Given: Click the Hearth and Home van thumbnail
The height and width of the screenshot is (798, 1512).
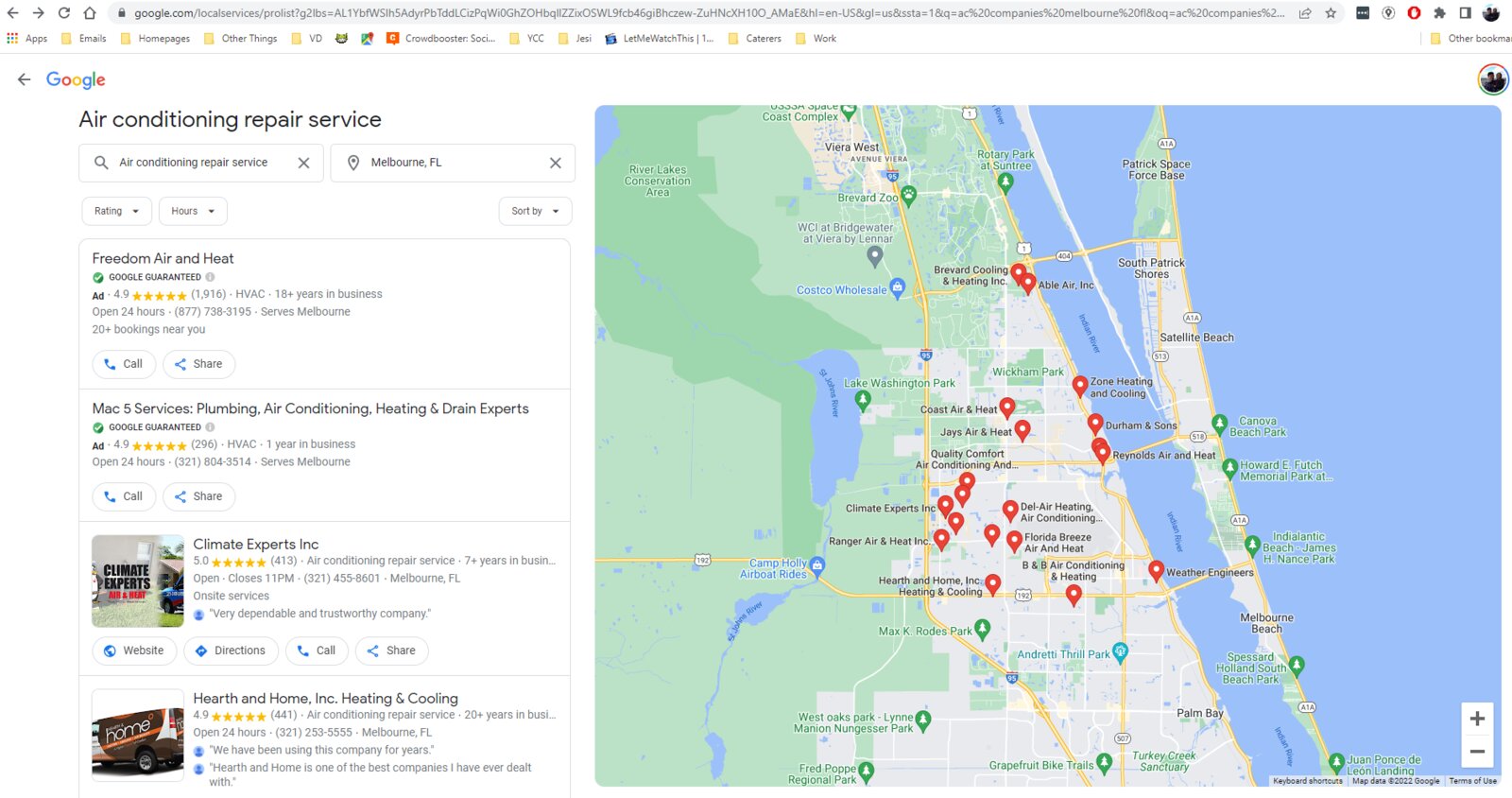Looking at the screenshot, I should (x=138, y=736).
